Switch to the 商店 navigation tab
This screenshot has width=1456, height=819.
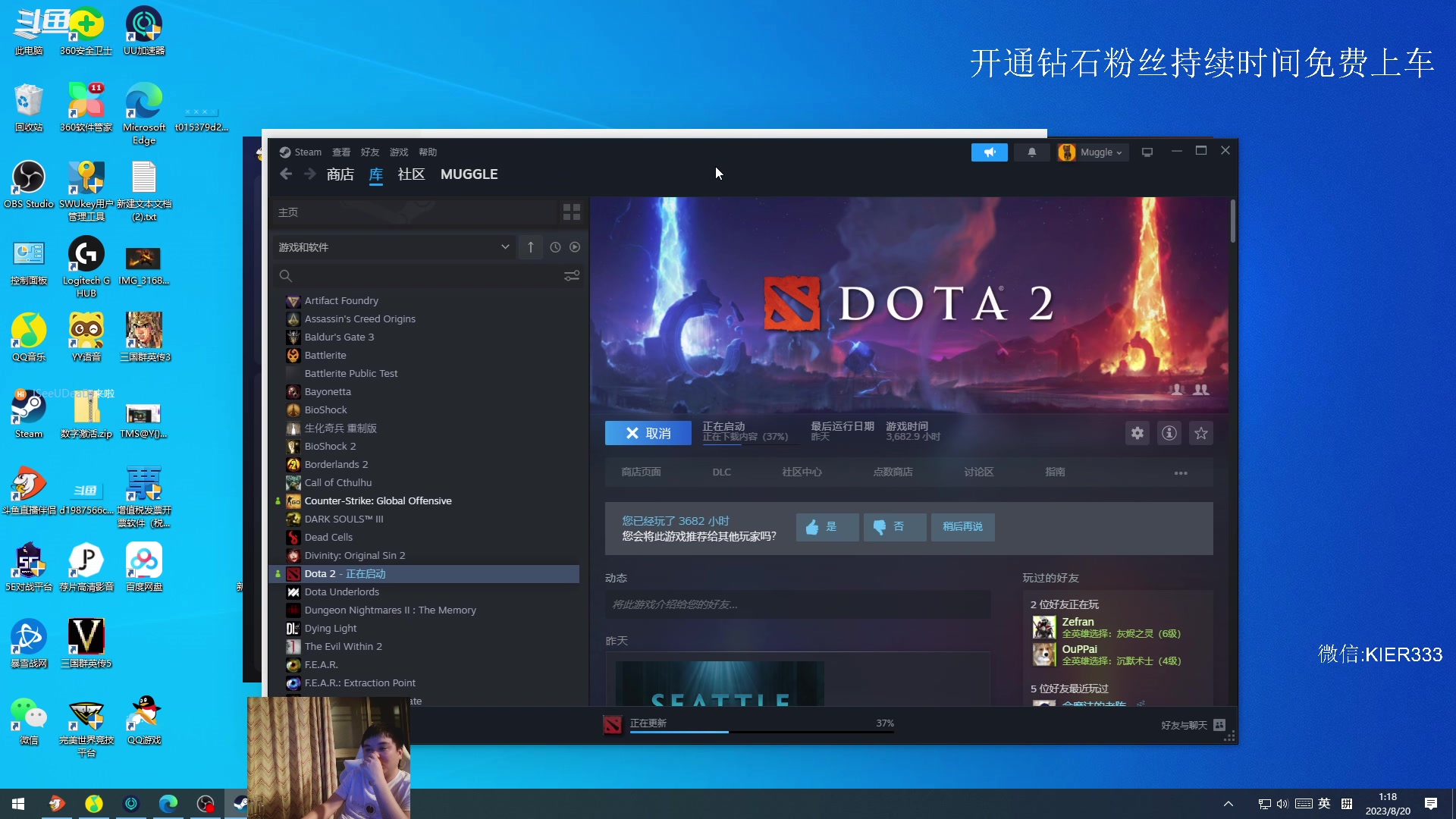tap(340, 174)
